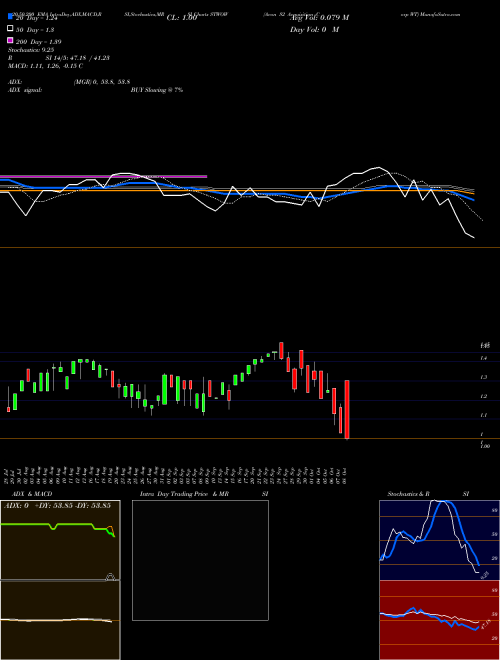Click the blue 20 Day legend square

pos(10,17)
